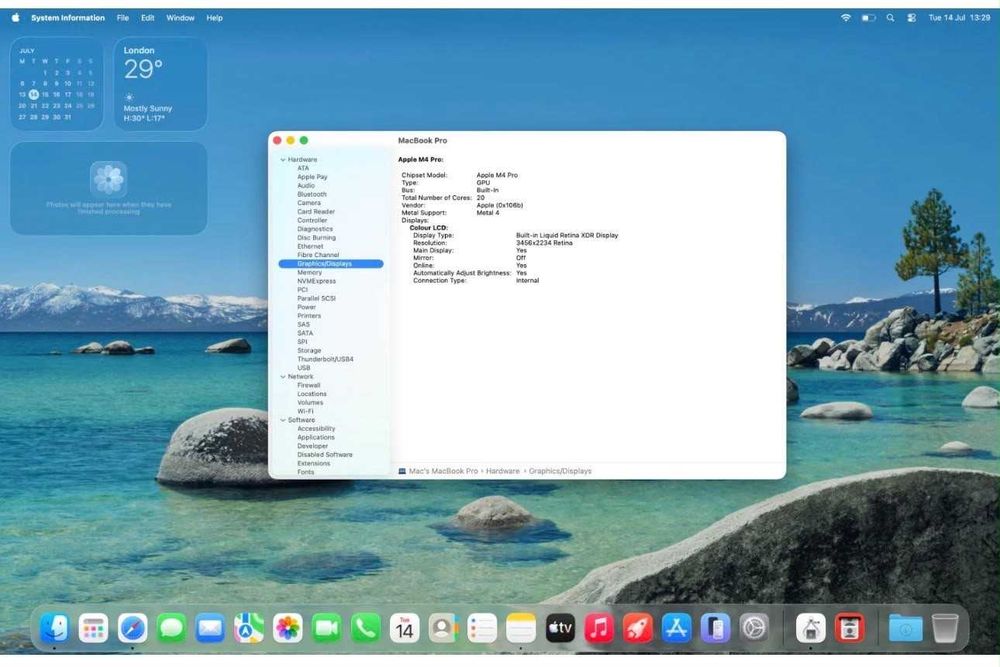The width and height of the screenshot is (1000, 667).
Task: Open the Messages app in the Dock
Action: pyautogui.click(x=172, y=628)
